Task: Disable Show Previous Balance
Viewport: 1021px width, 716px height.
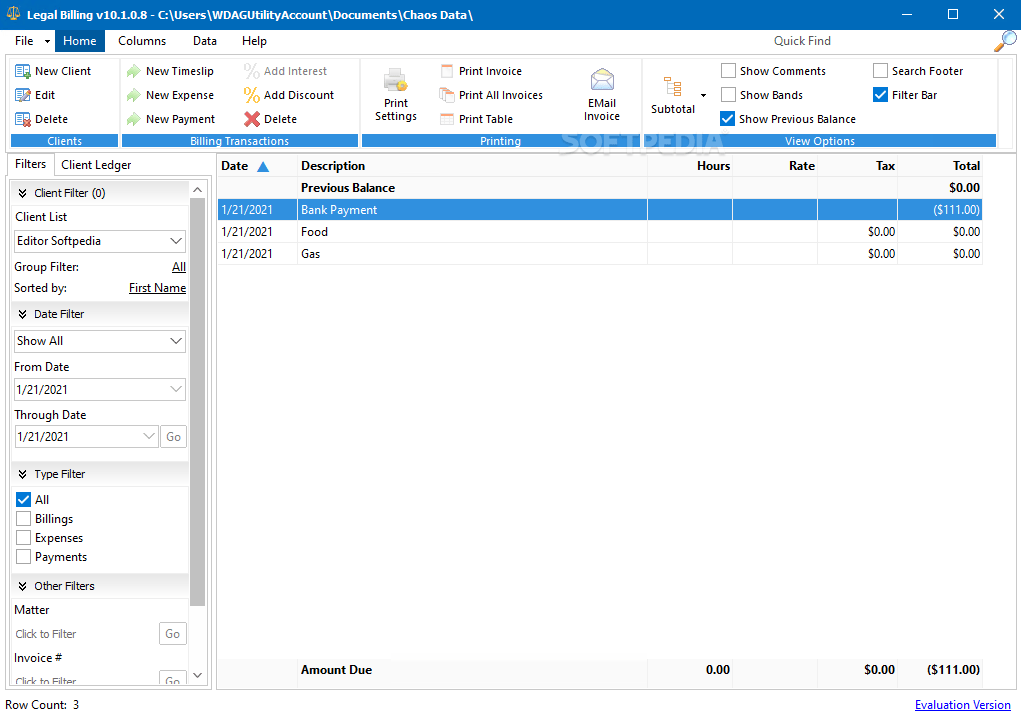Action: pyautogui.click(x=728, y=118)
